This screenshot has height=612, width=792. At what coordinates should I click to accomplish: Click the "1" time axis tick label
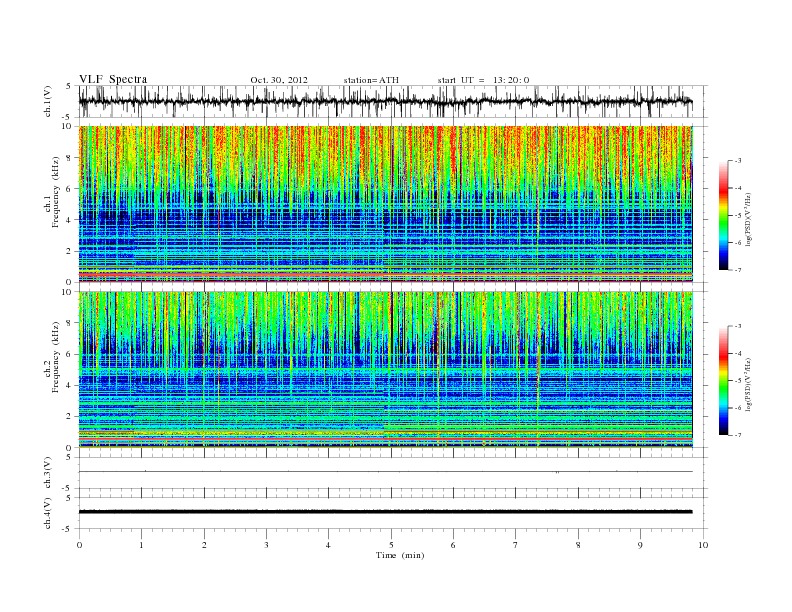pyautogui.click(x=141, y=545)
